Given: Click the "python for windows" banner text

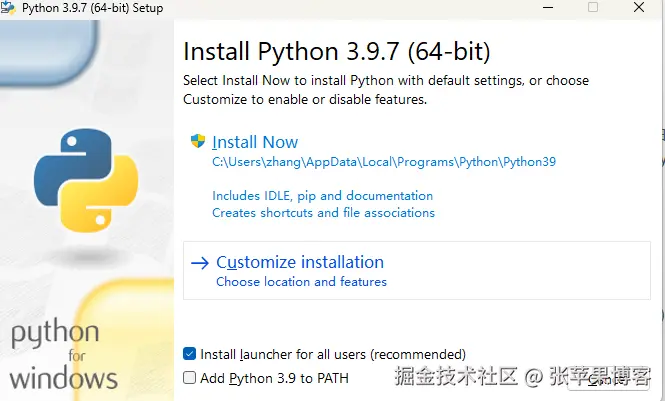Looking at the screenshot, I should click(60, 355).
